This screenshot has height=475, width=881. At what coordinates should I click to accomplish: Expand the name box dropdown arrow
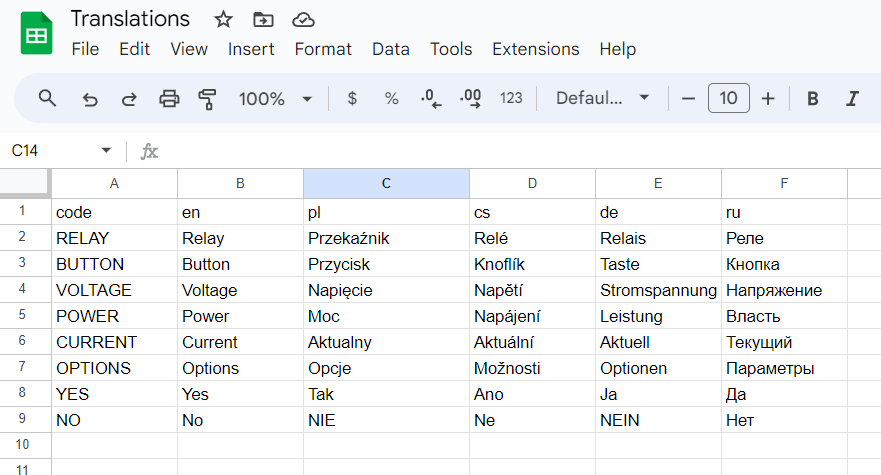(x=106, y=150)
